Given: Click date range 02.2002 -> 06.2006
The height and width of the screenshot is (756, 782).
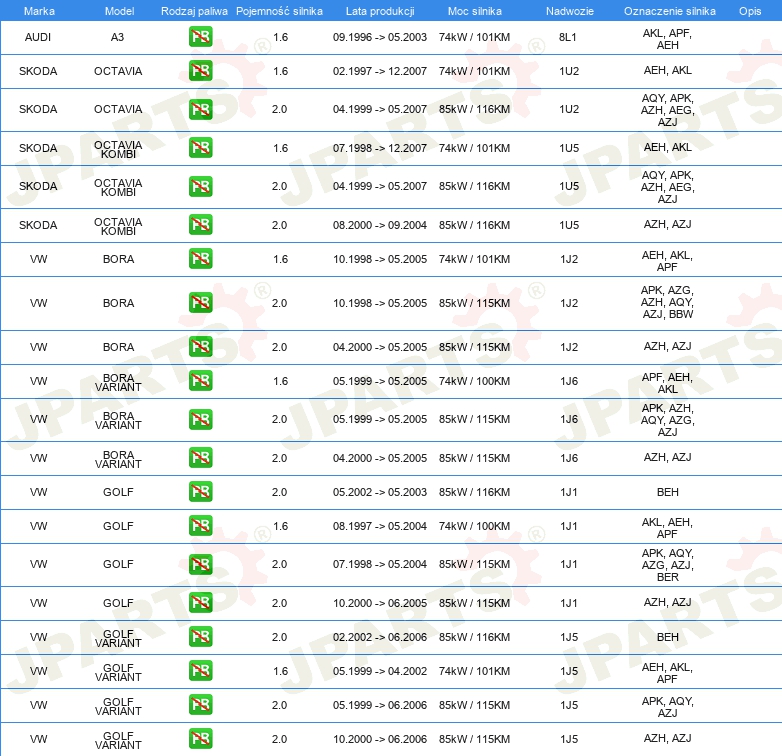Looking at the screenshot, I should 380,637.
